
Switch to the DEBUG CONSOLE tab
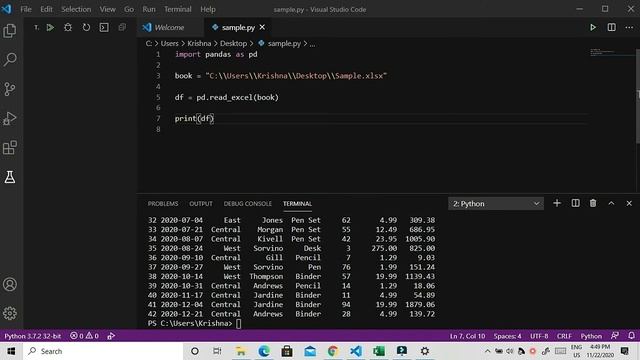click(247, 203)
